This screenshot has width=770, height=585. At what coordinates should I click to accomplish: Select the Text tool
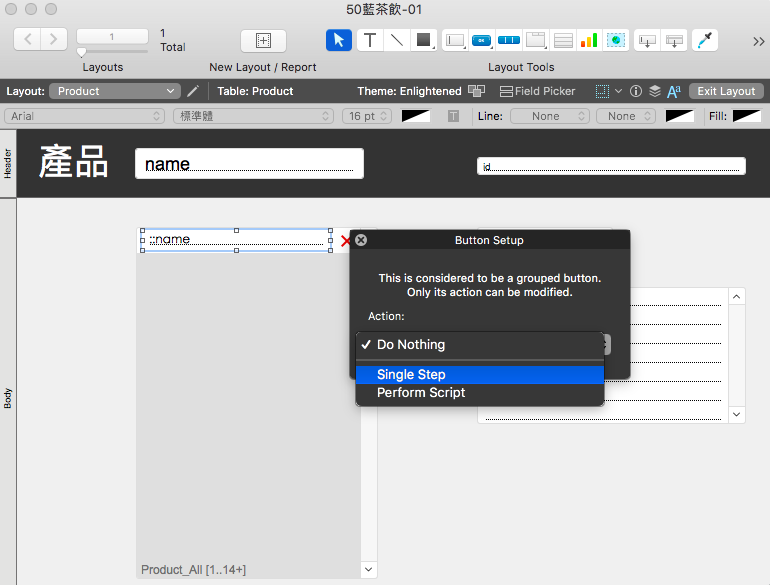[370, 40]
